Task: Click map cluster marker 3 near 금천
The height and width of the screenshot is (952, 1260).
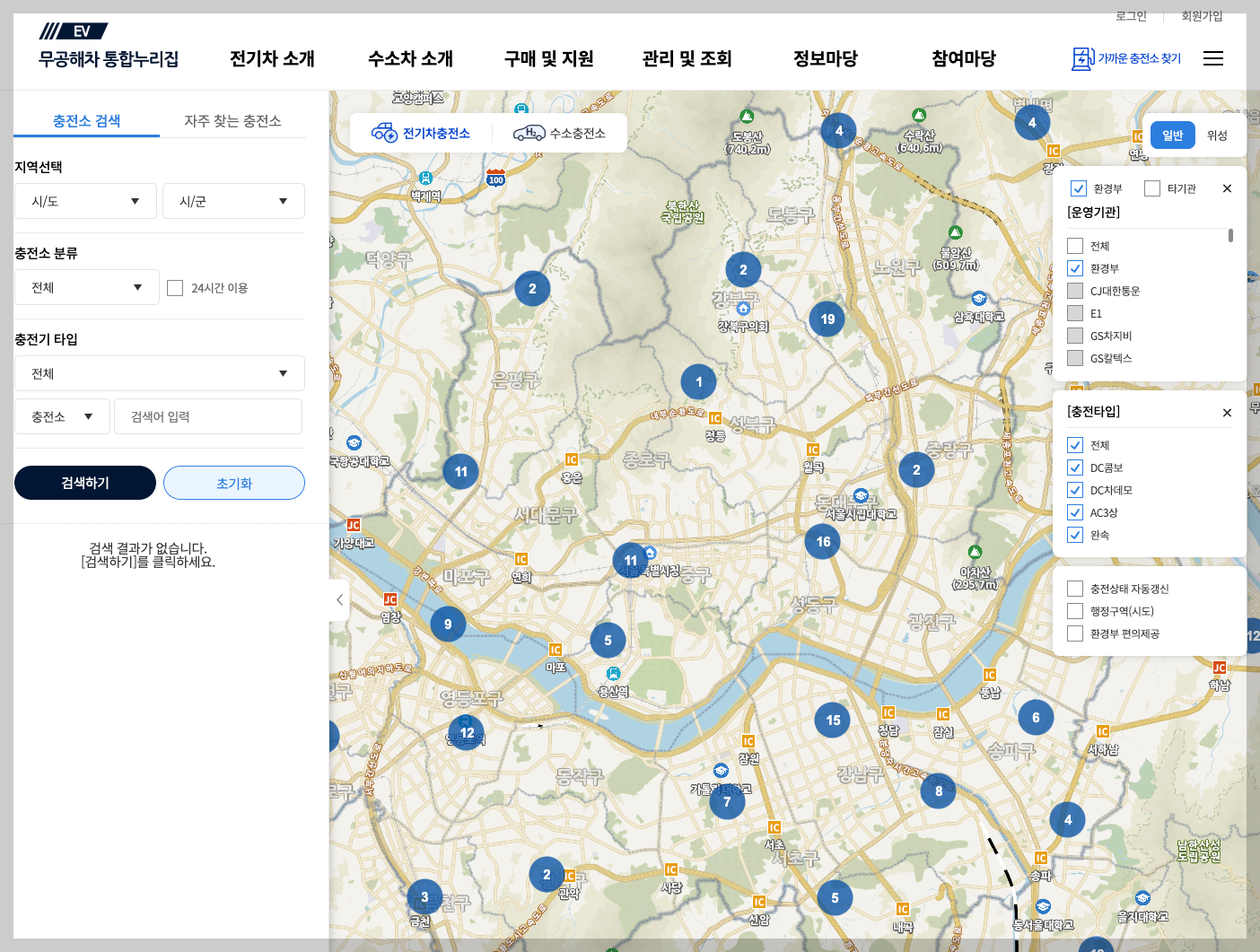Action: click(424, 896)
